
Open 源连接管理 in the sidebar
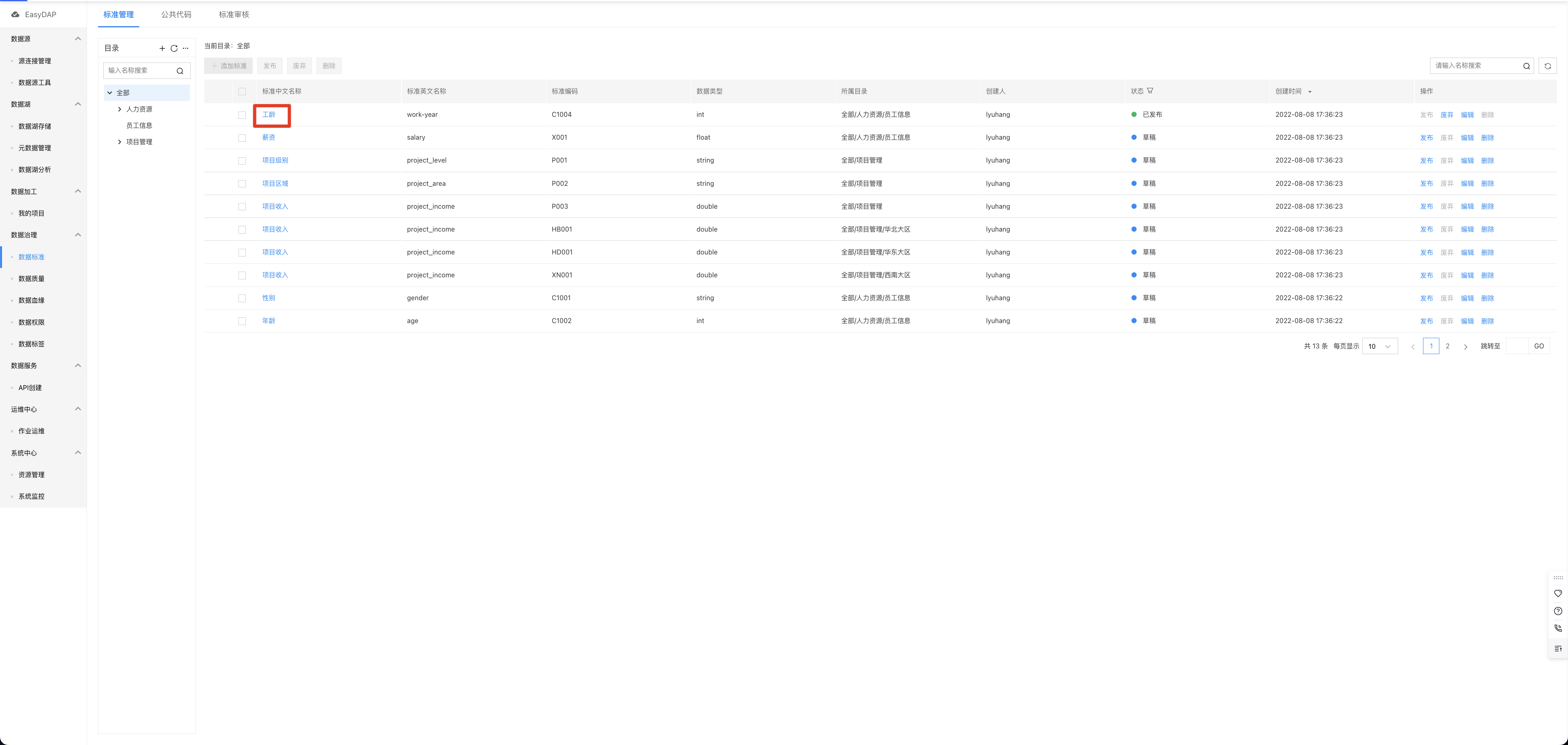[35, 61]
